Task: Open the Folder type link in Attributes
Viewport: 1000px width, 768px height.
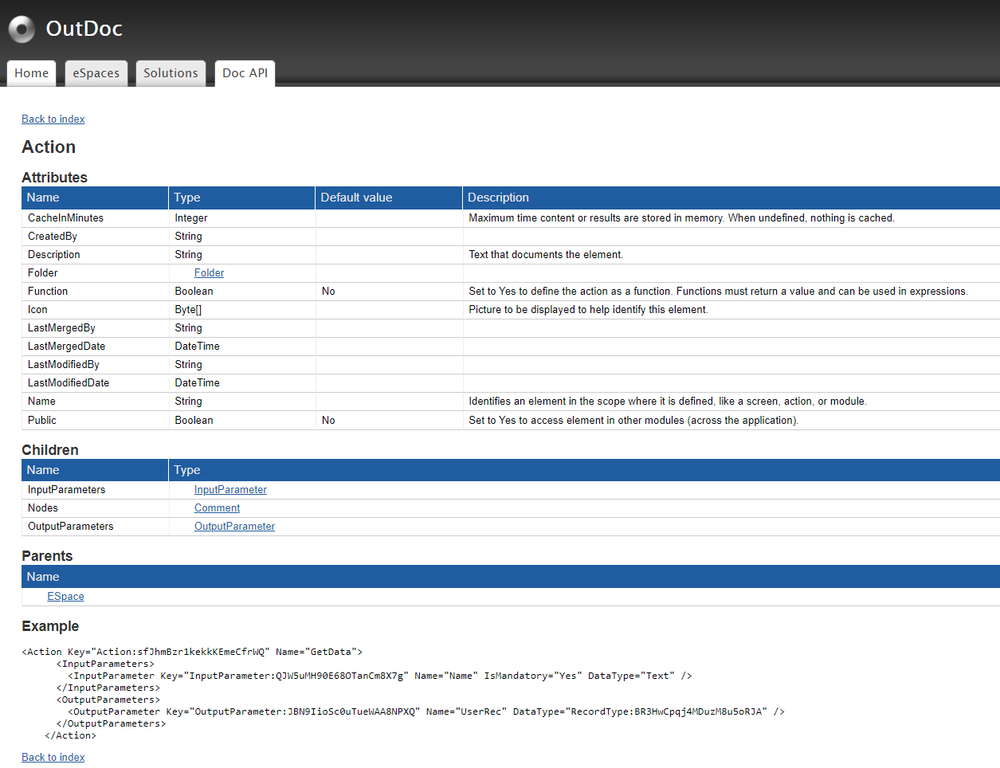Action: tap(208, 272)
